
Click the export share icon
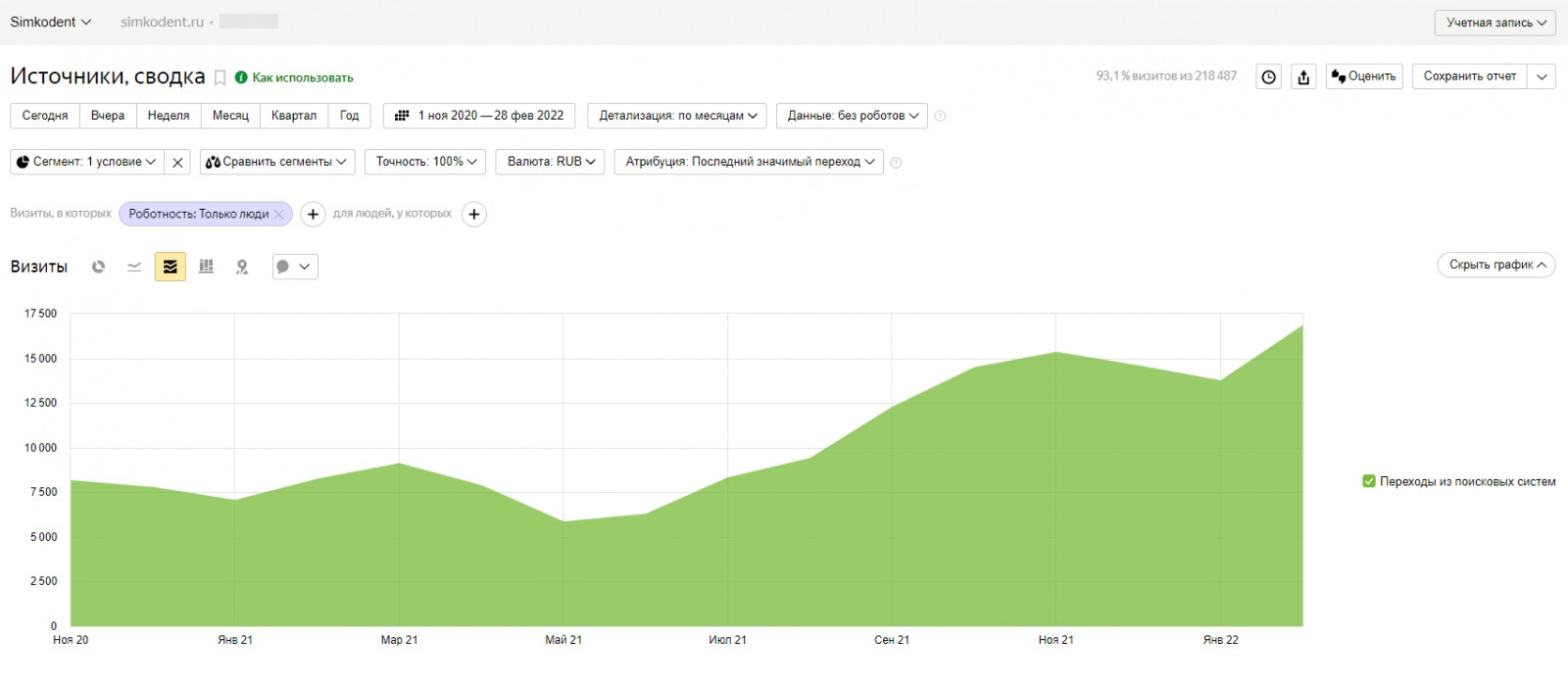[x=1303, y=76]
